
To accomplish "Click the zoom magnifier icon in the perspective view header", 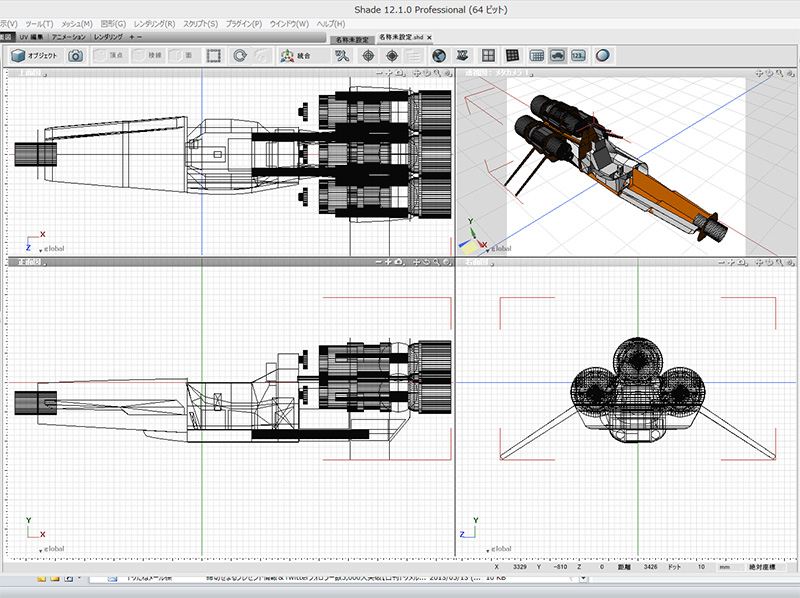I will [780, 73].
